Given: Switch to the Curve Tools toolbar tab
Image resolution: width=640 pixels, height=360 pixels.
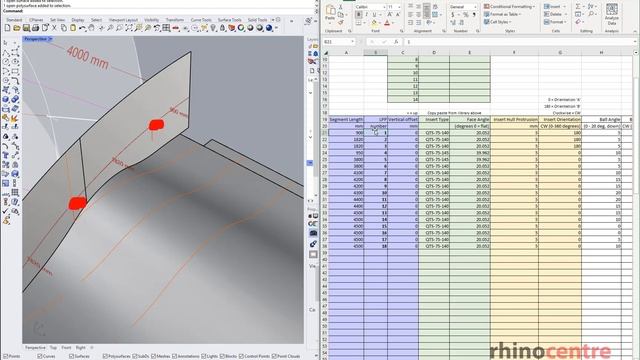Looking at the screenshot, I should point(201,20).
